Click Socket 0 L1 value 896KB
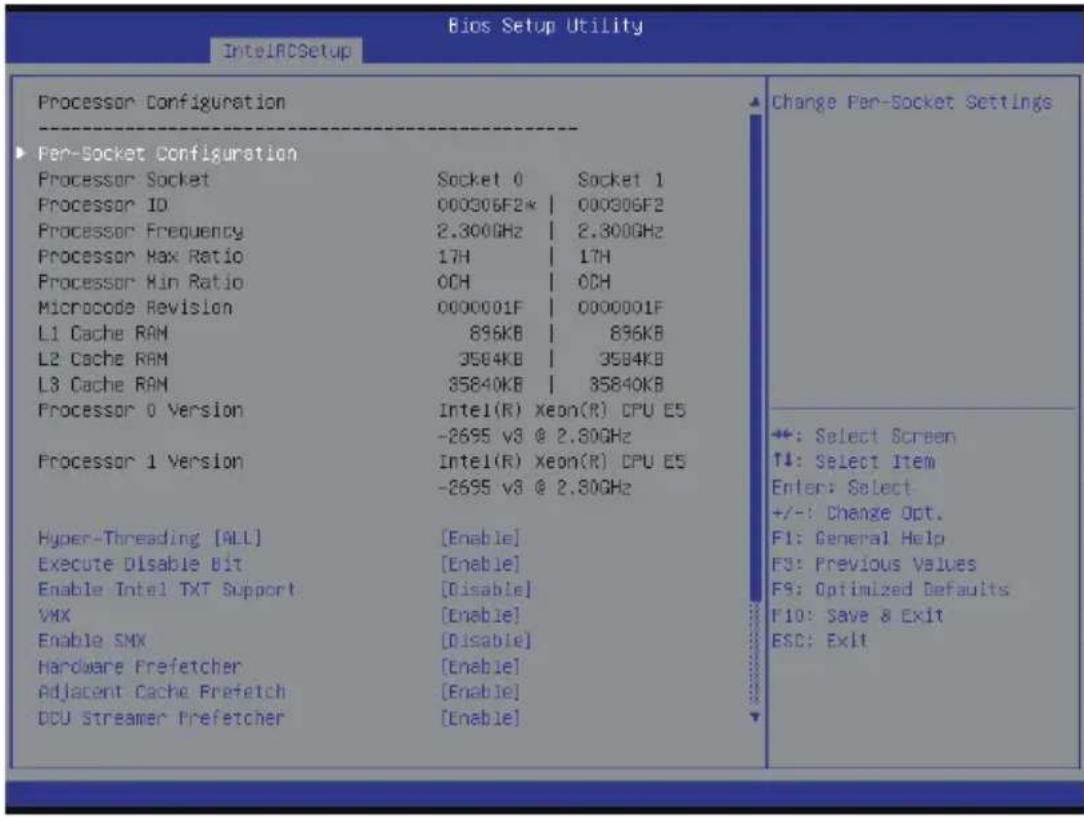 tap(496, 333)
